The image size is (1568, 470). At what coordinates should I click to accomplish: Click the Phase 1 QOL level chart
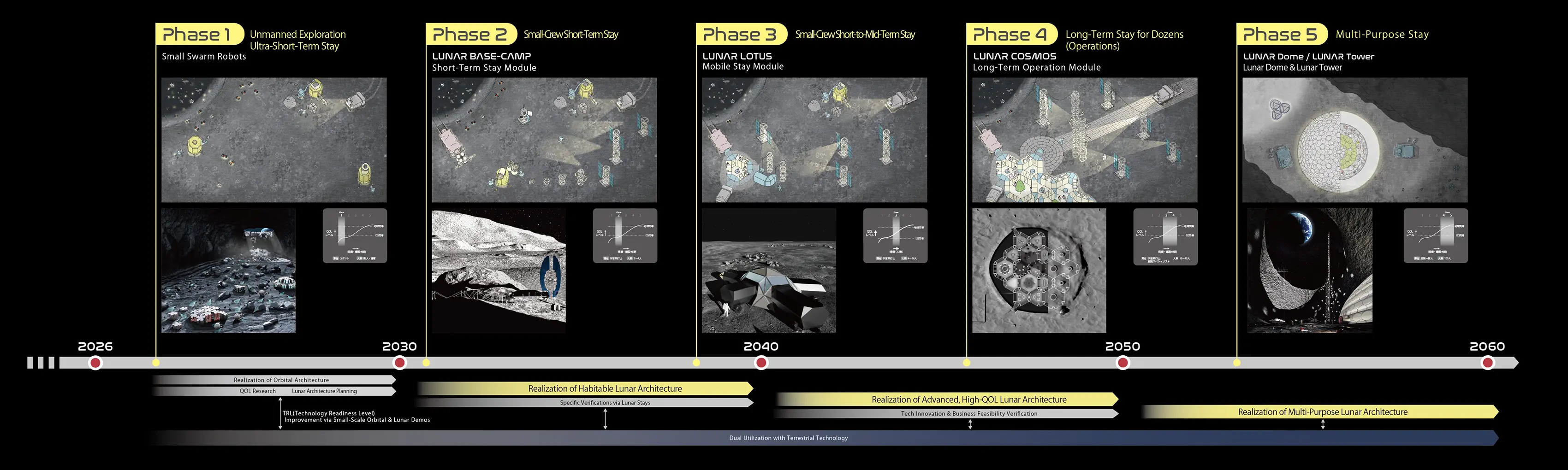355,236
